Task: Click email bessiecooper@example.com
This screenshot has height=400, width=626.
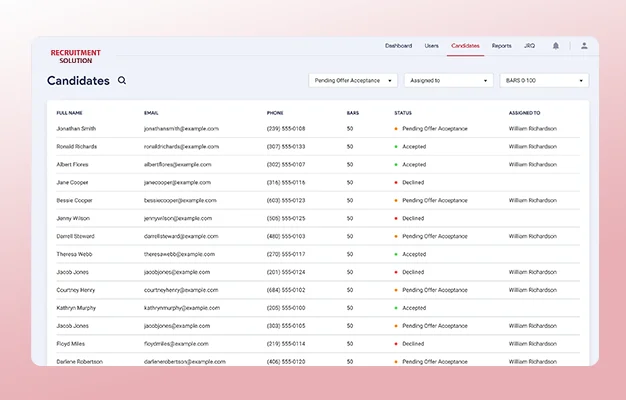Action: click(x=180, y=200)
